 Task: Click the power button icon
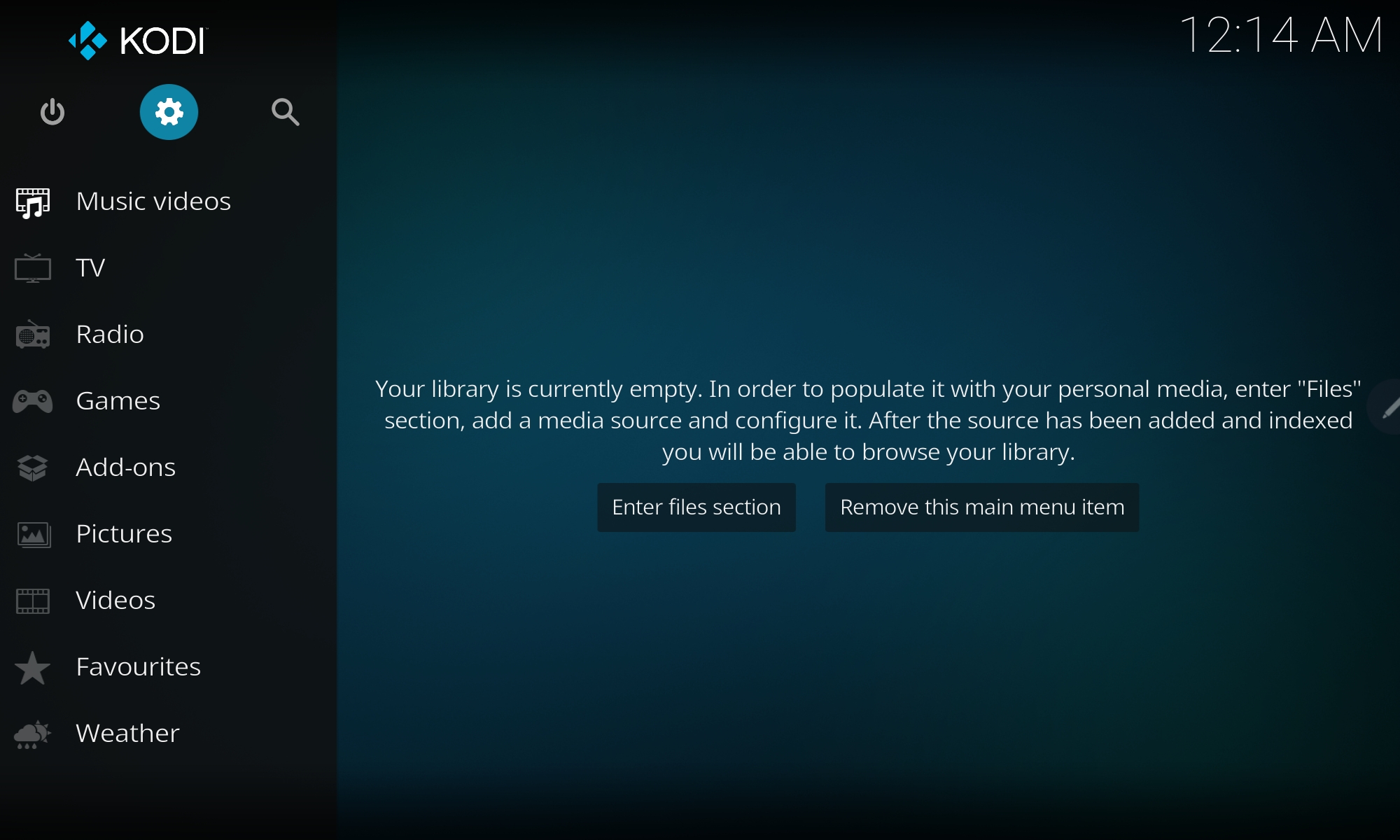point(52,112)
